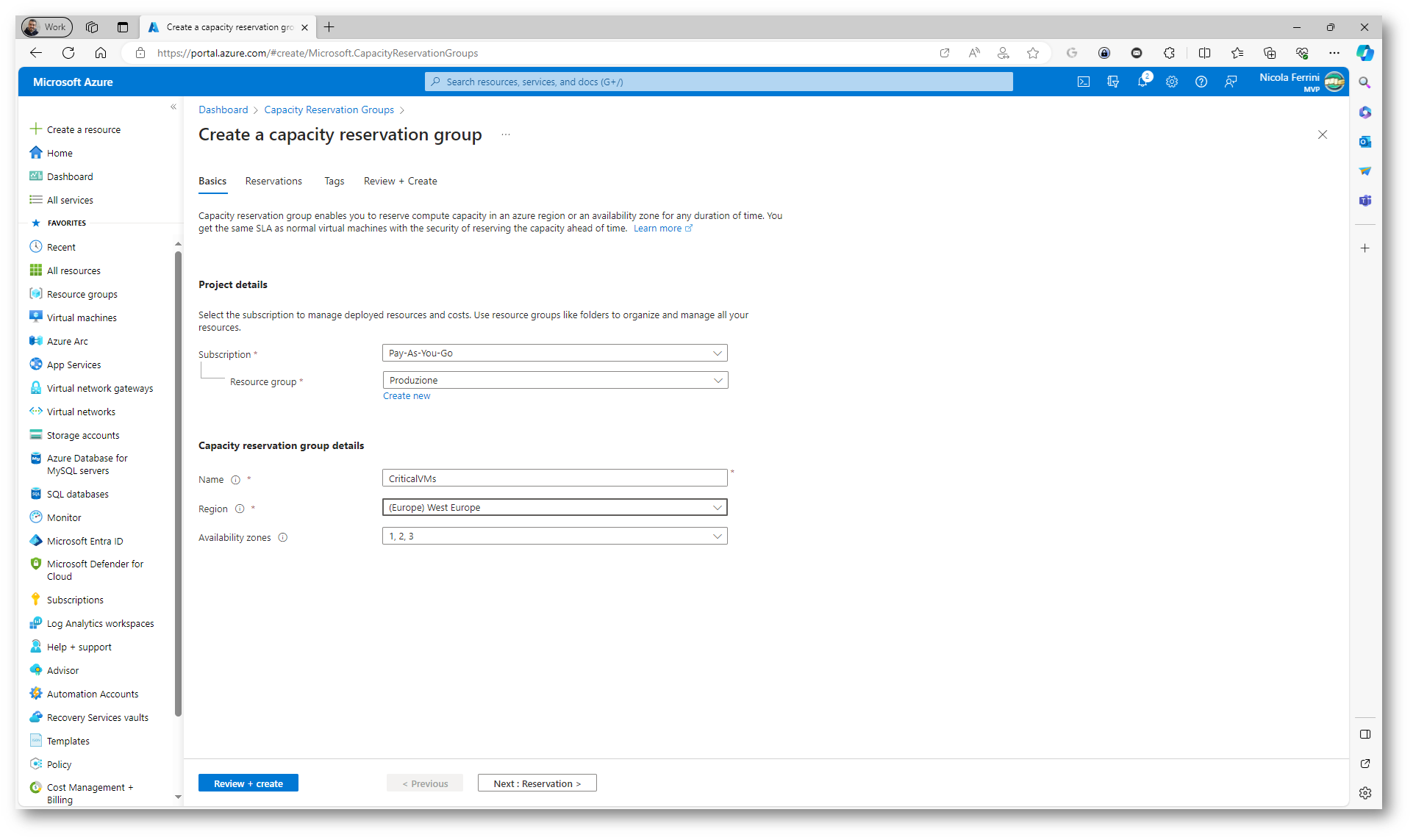This screenshot has height=840, width=1413.
Task: Open Templates in sidebar
Action: tap(68, 741)
